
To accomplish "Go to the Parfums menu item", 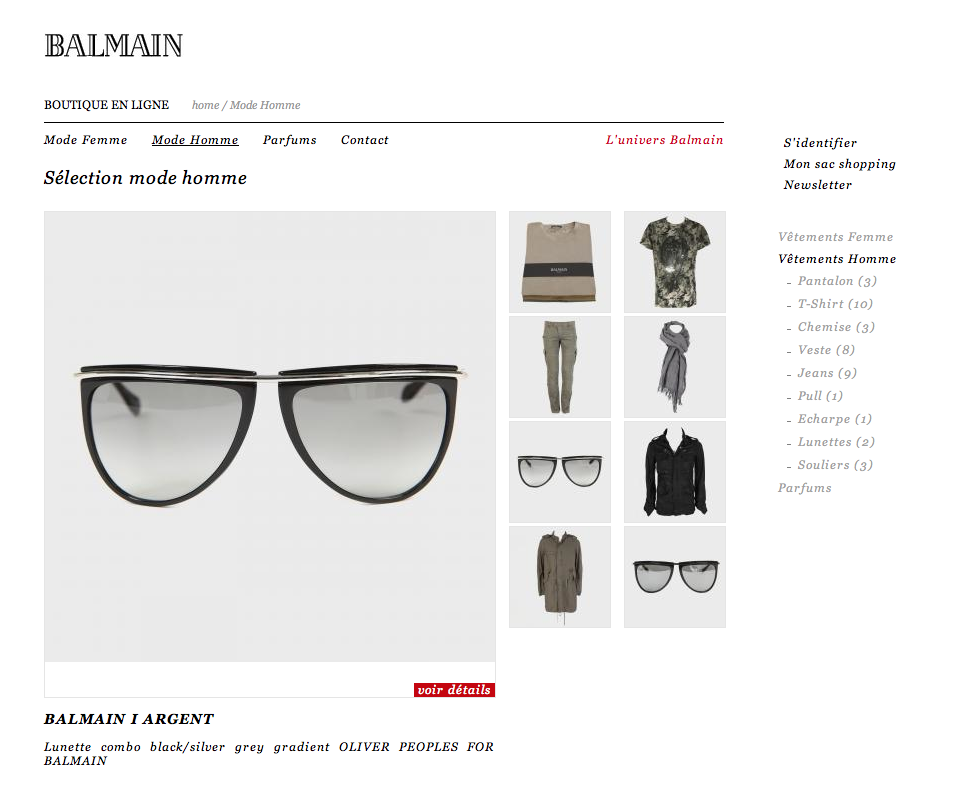I will coord(290,140).
